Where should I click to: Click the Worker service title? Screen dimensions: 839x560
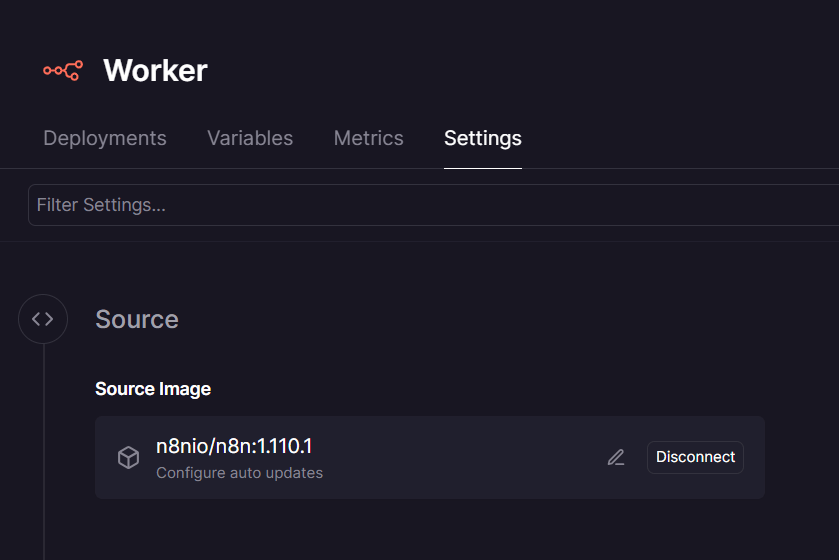pos(155,70)
